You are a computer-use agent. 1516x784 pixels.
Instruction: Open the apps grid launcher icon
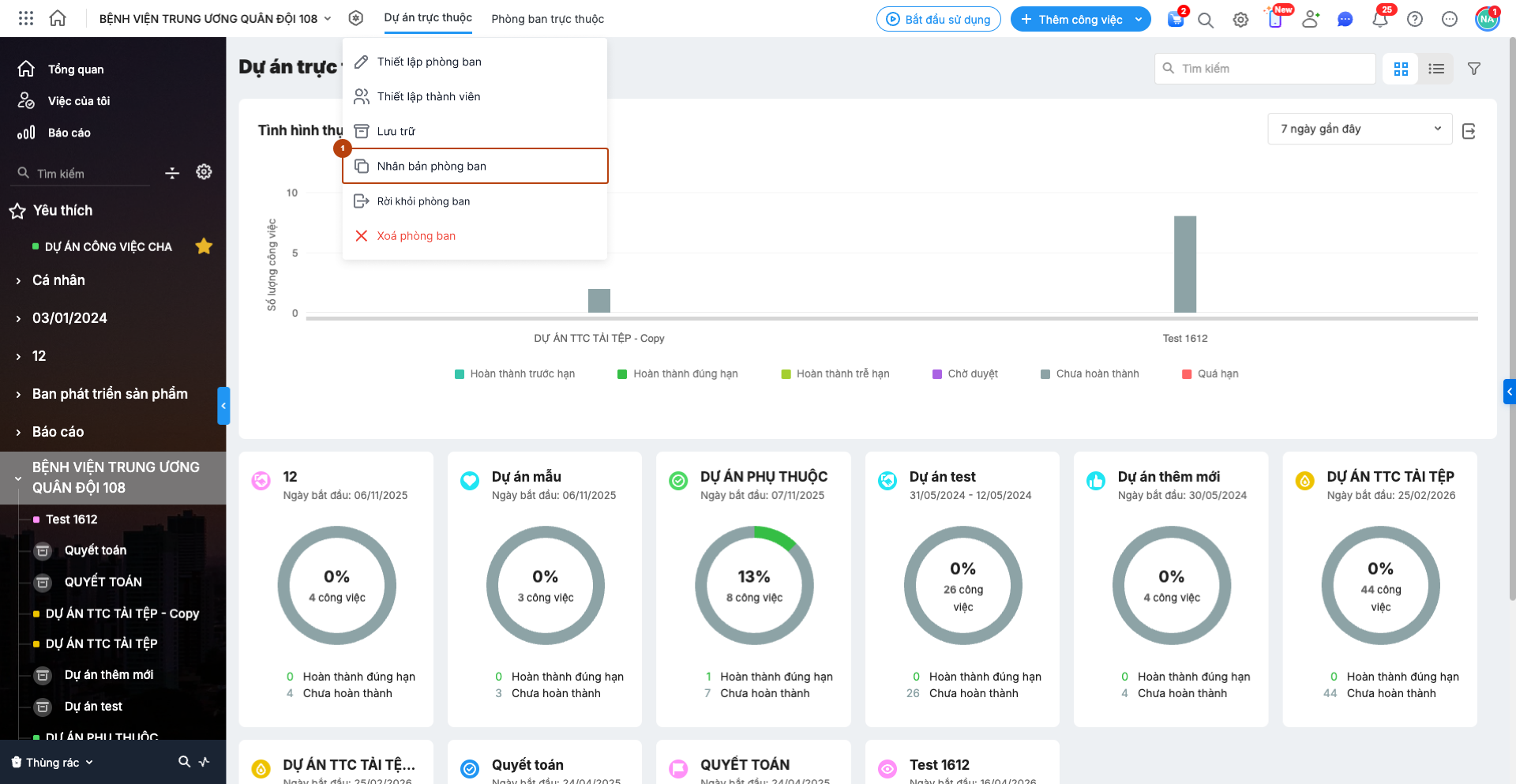pyautogui.click(x=26, y=18)
